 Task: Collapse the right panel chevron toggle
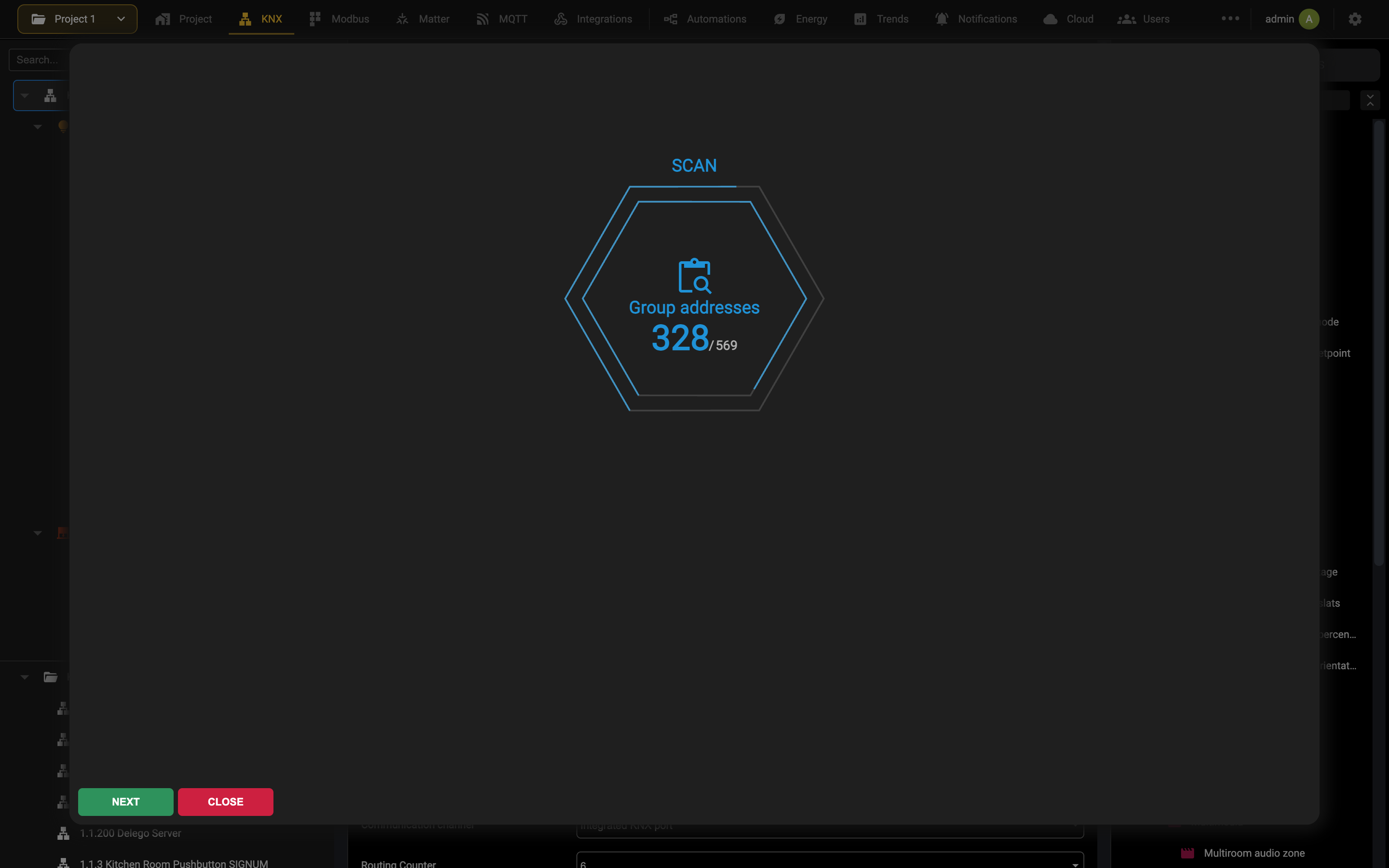point(1370,100)
